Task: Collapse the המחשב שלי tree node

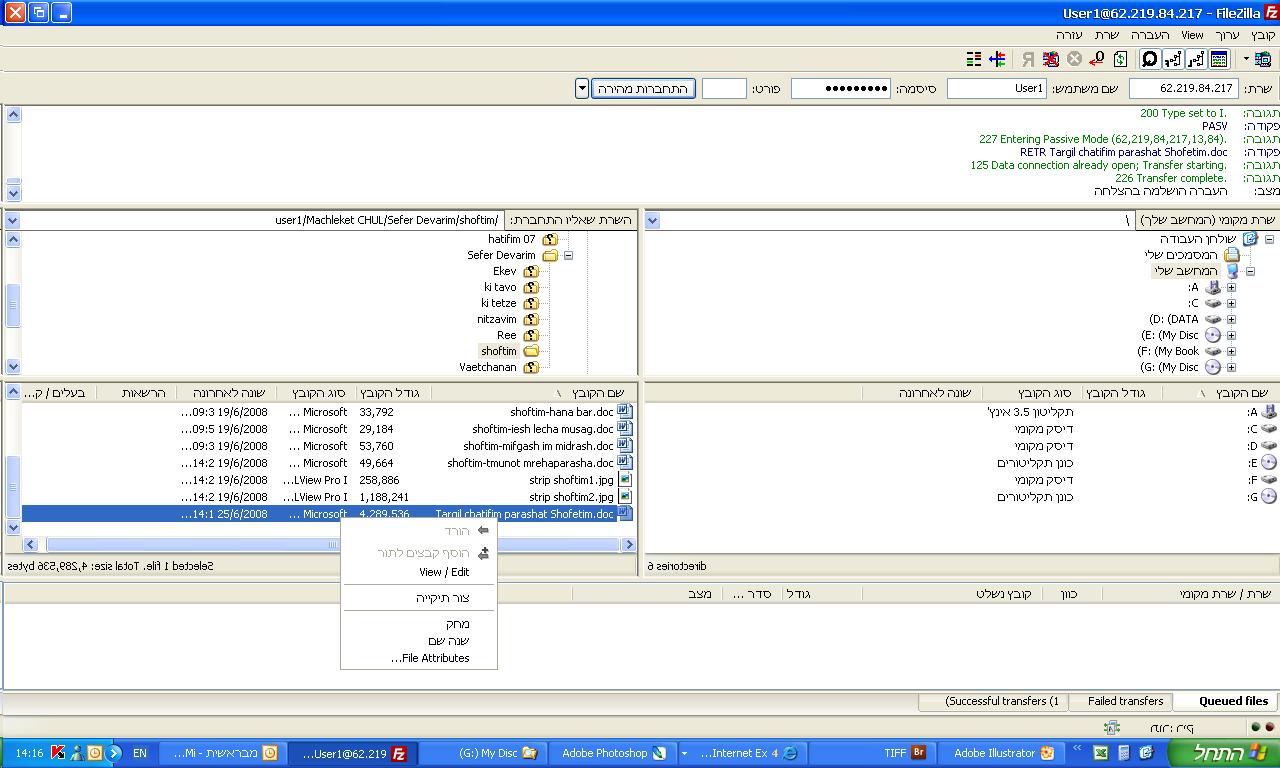Action: (1250, 271)
